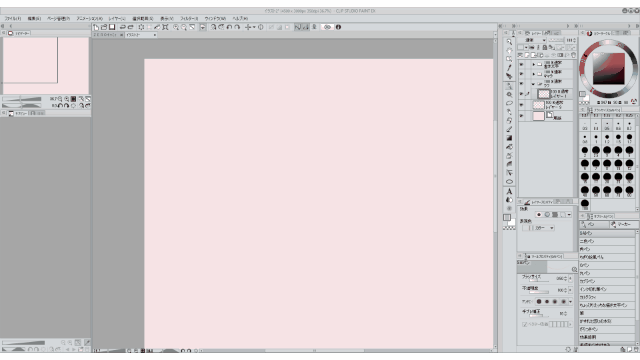Open the File menu
The width and height of the screenshot is (640, 360).
[13, 19]
